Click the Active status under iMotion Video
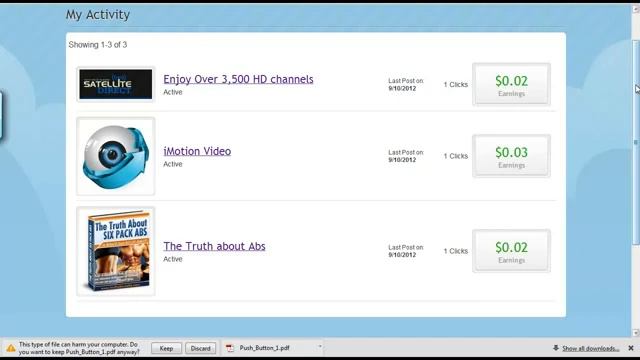This screenshot has height=360, width=640. (173, 164)
